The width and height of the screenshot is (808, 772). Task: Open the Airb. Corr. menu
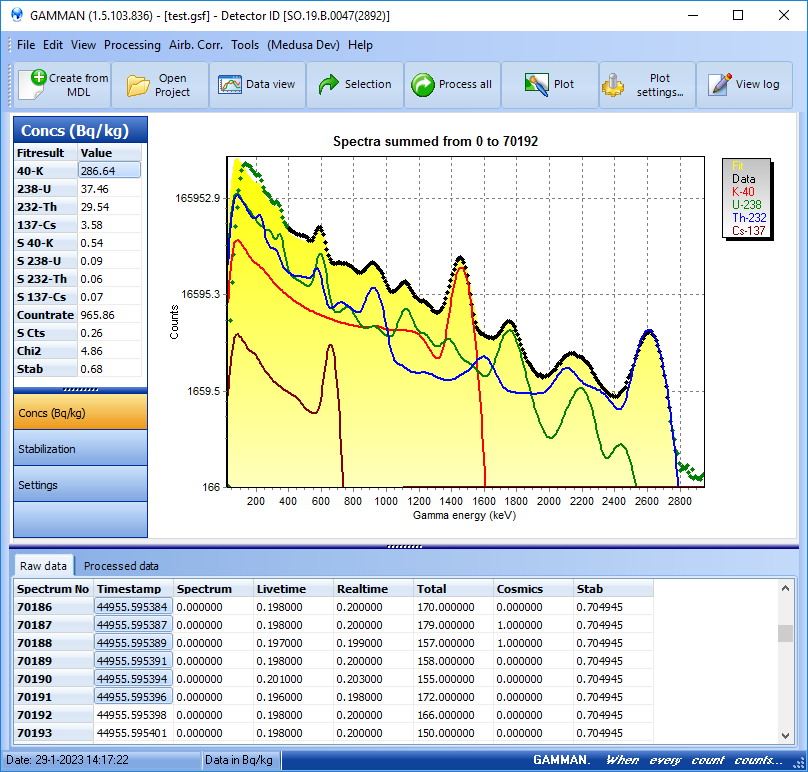click(196, 45)
